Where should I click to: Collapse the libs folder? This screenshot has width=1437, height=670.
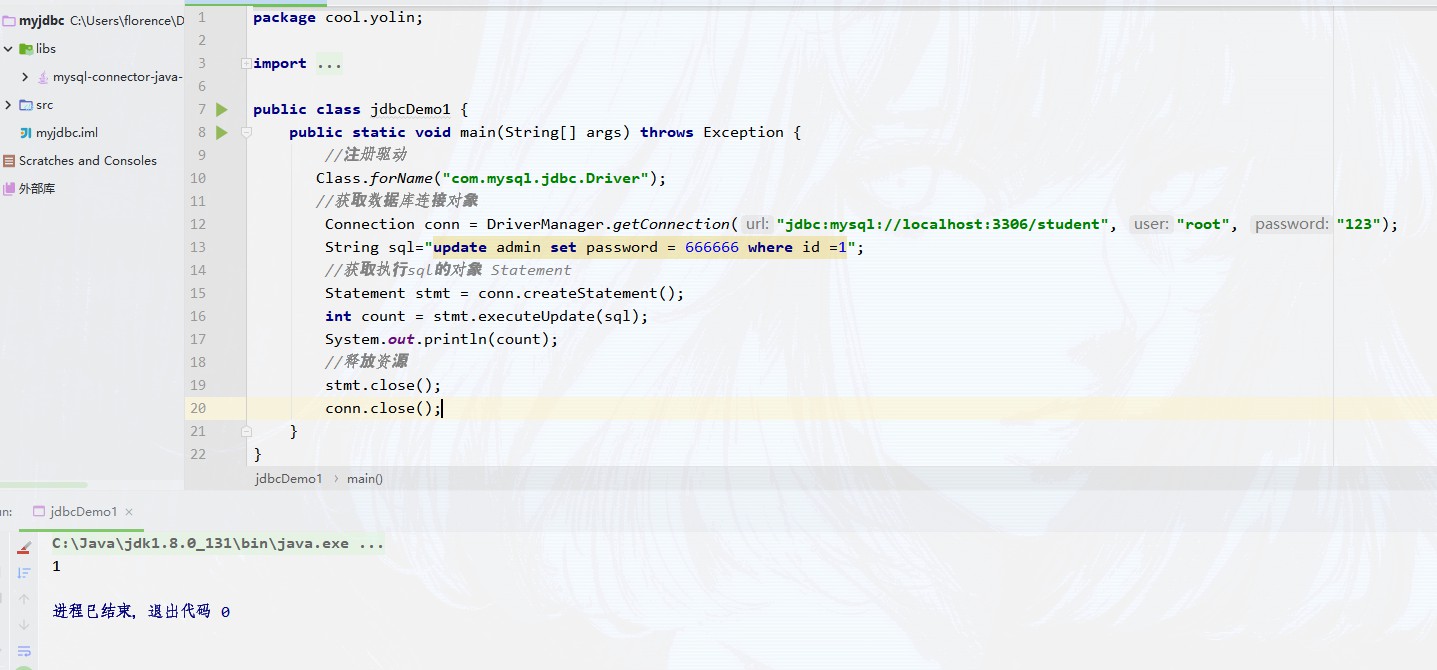[x=9, y=48]
